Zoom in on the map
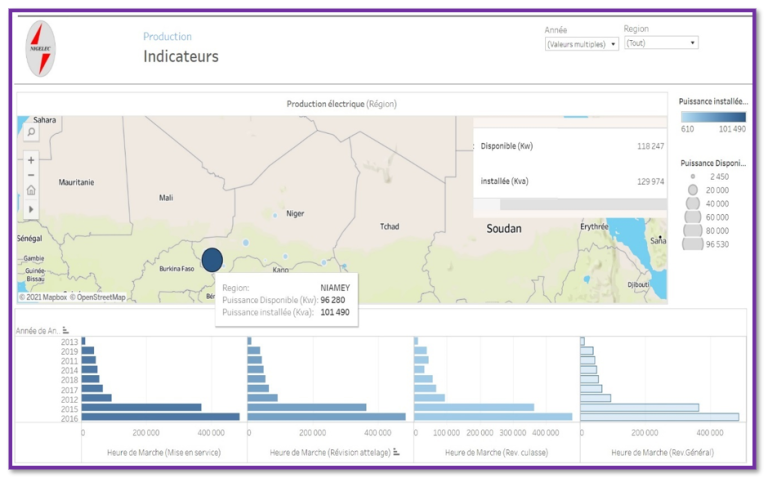 coord(31,160)
